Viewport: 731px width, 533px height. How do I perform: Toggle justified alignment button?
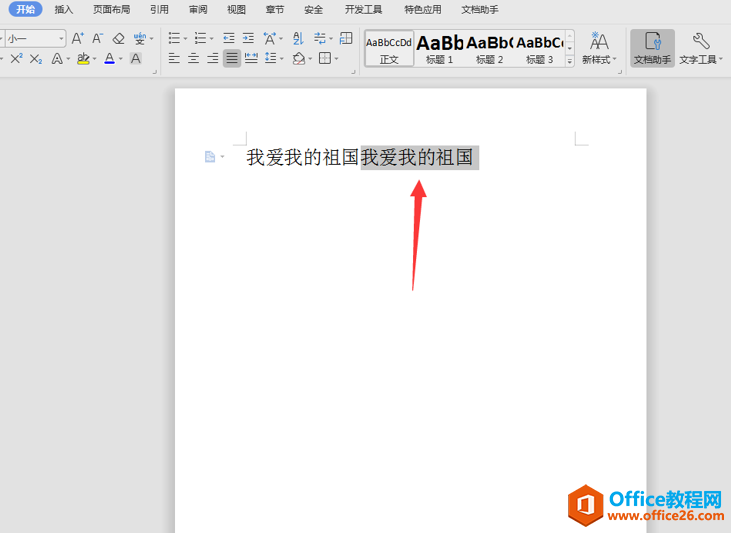232,59
